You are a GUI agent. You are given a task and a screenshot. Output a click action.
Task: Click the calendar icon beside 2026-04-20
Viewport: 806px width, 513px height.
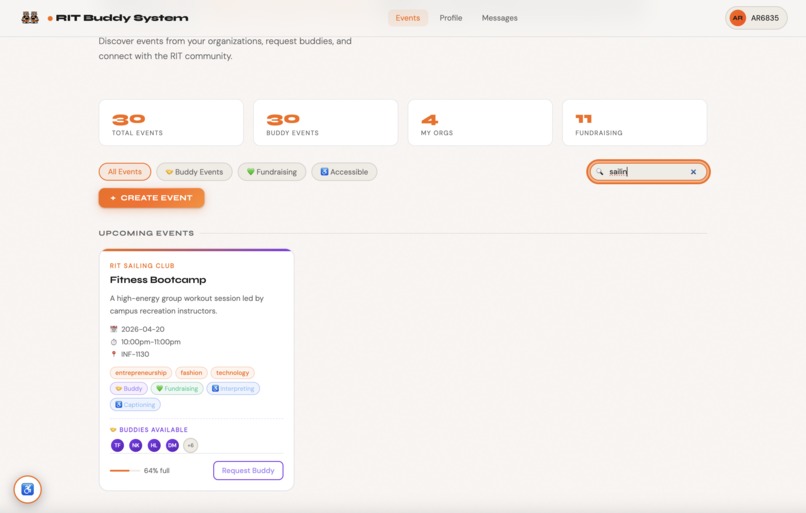(x=114, y=329)
